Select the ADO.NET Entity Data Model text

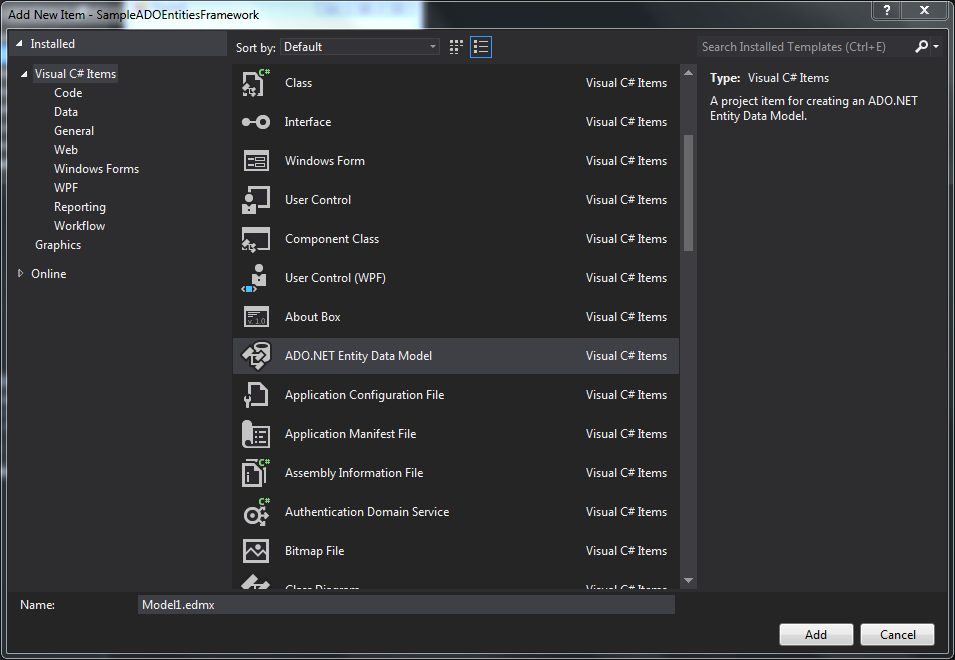358,356
